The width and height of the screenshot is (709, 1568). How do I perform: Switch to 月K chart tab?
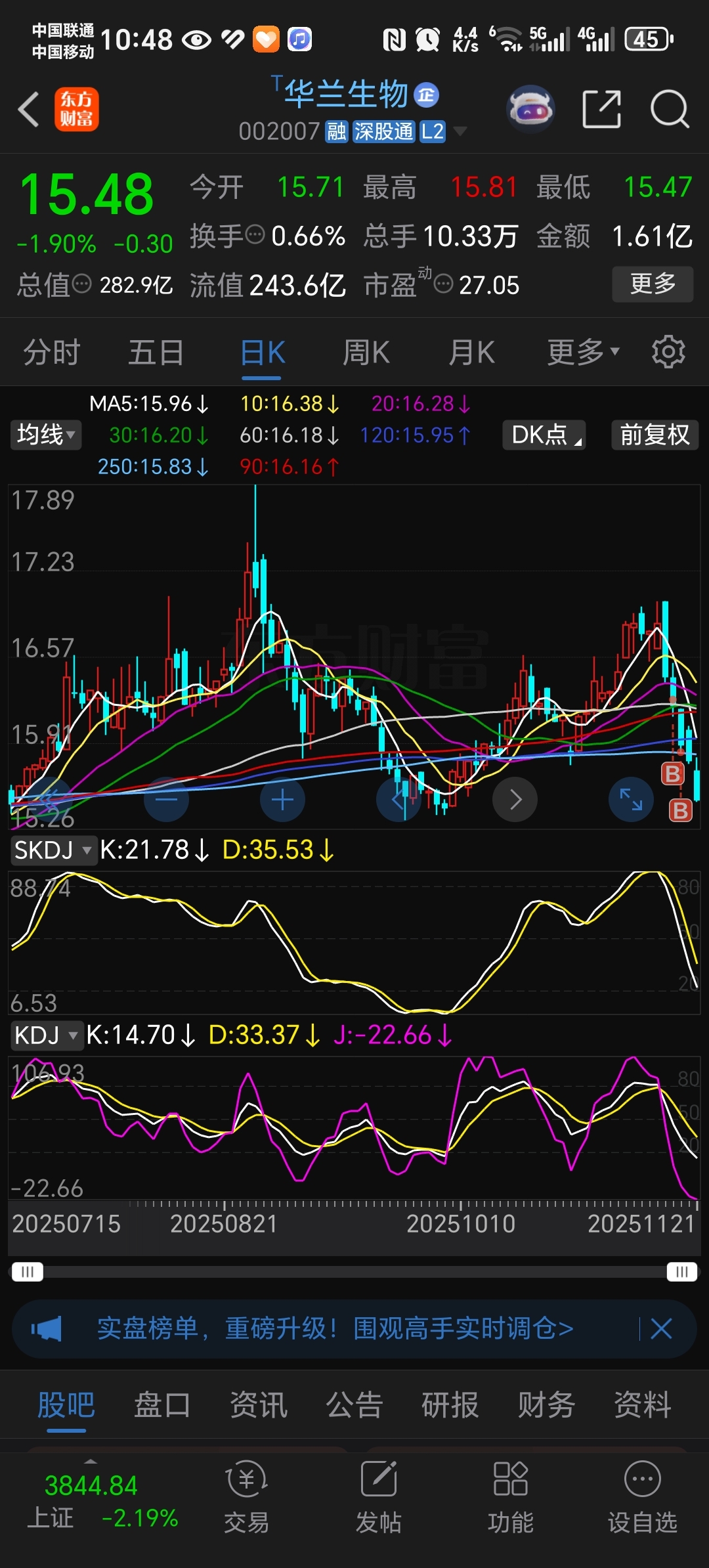point(471,352)
